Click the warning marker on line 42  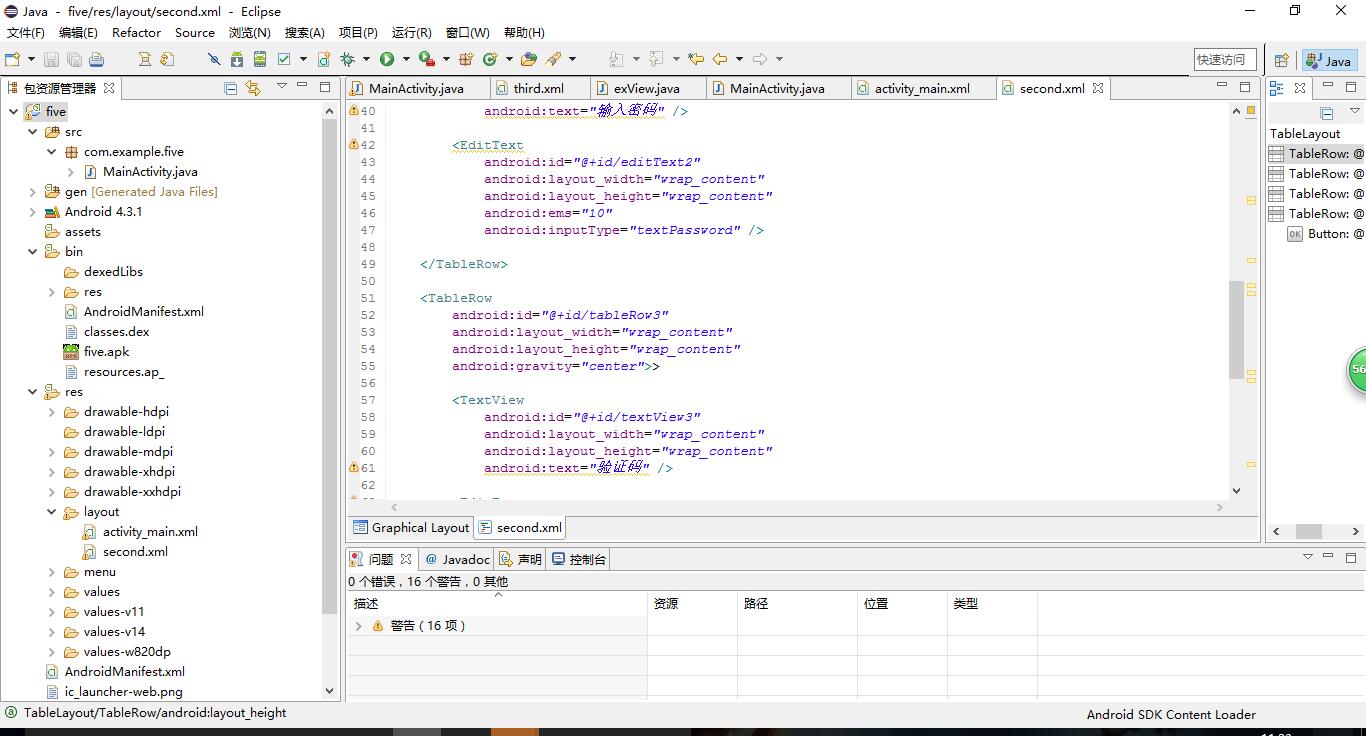click(x=354, y=145)
